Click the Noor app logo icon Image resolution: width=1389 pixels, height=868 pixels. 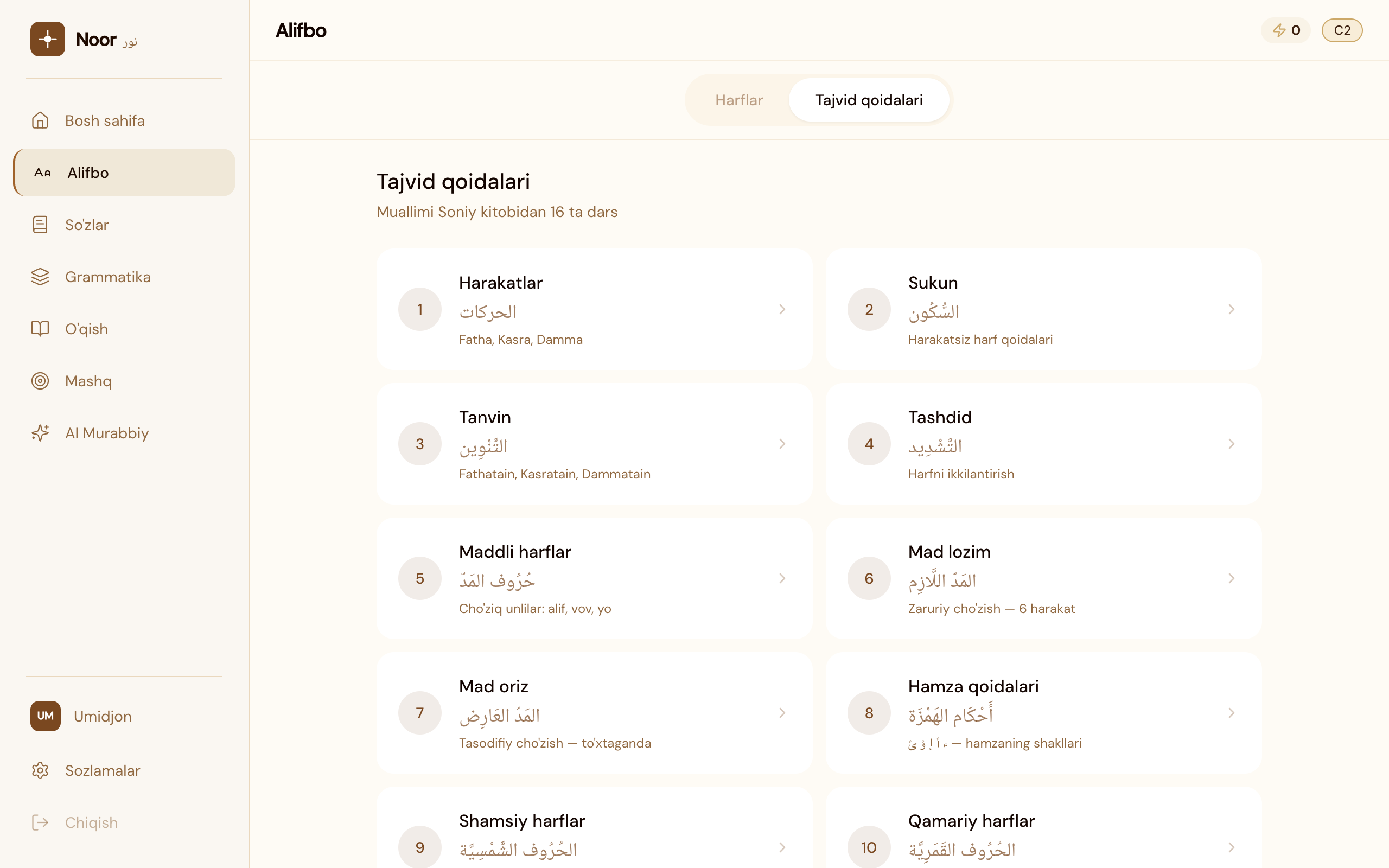click(x=48, y=39)
